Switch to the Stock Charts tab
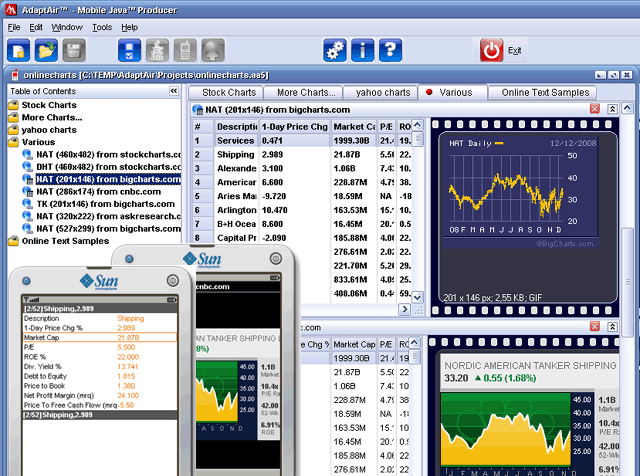The width and height of the screenshot is (640, 476). pyautogui.click(x=226, y=93)
